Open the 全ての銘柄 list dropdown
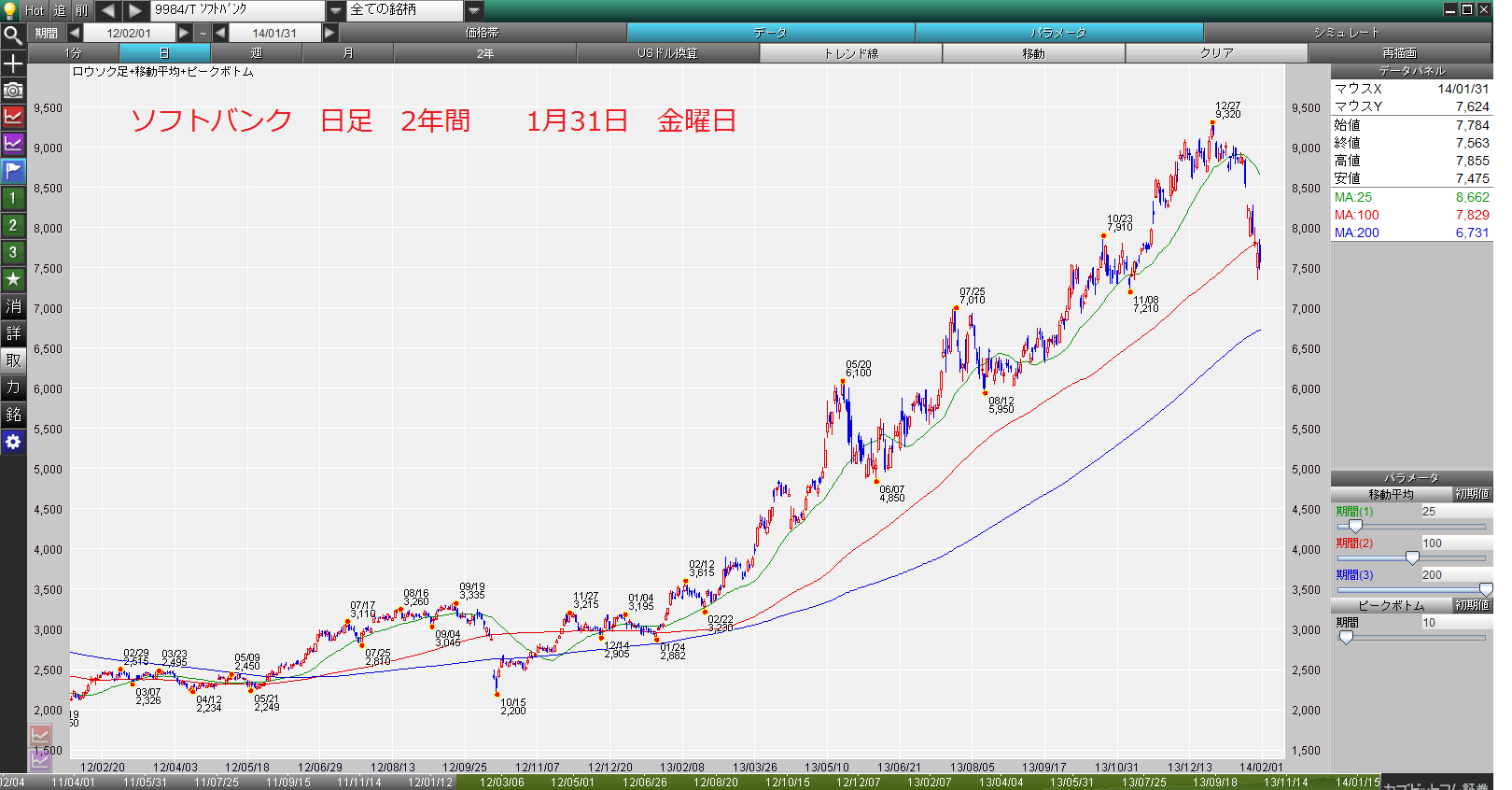The image size is (1512, 790). click(x=474, y=10)
